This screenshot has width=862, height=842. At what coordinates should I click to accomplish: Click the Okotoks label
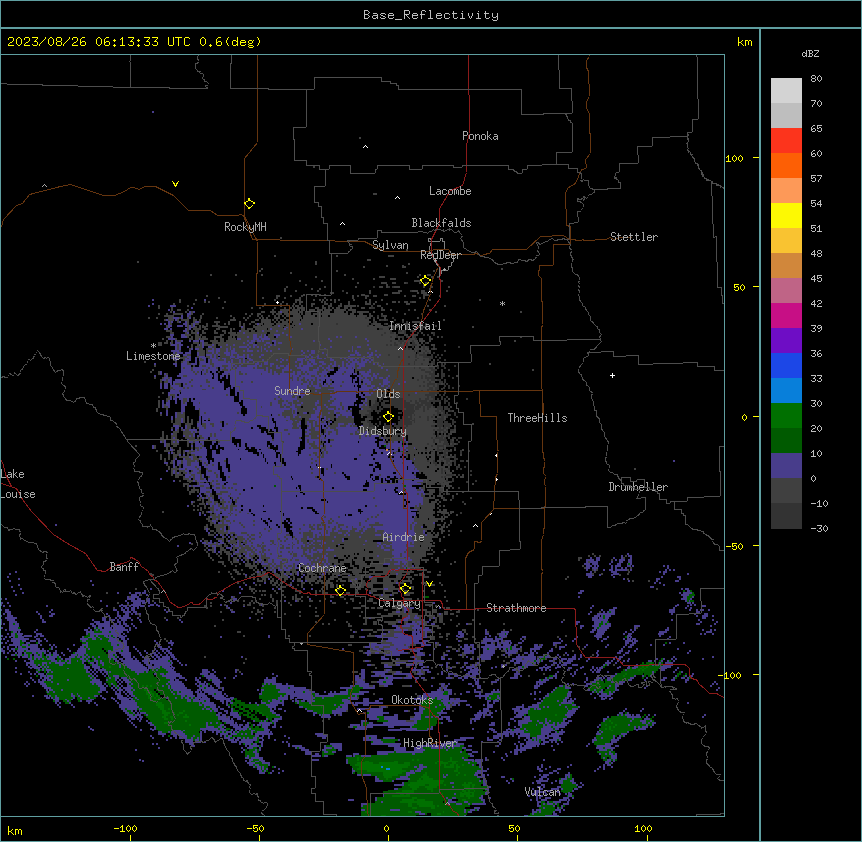coord(412,700)
